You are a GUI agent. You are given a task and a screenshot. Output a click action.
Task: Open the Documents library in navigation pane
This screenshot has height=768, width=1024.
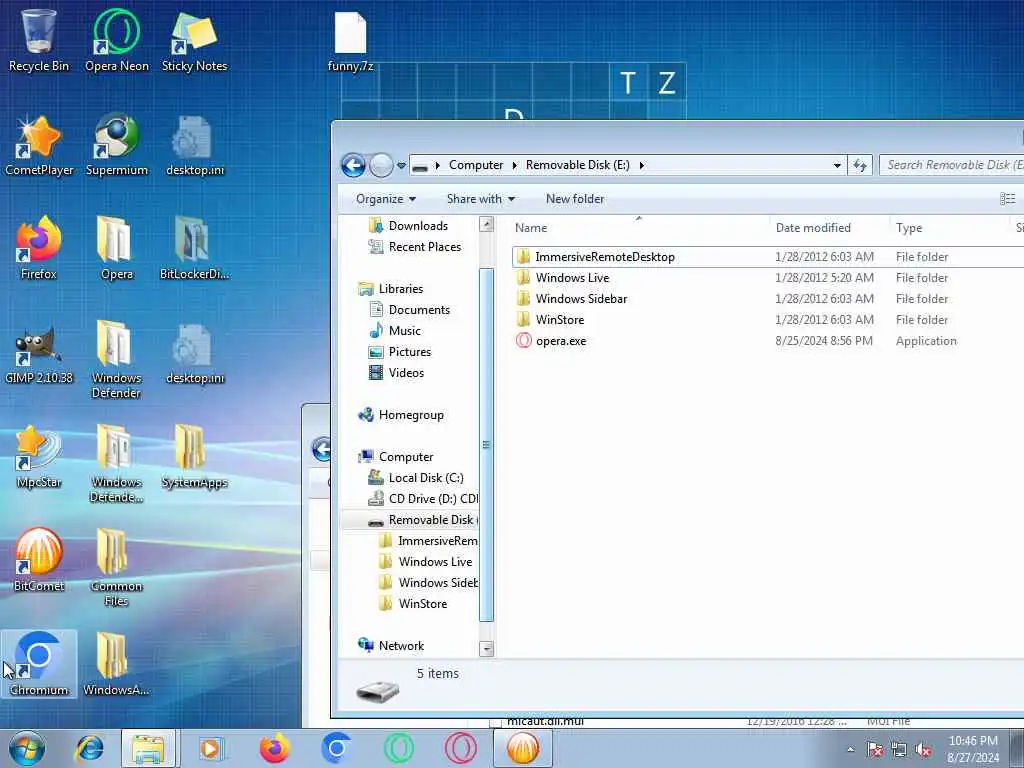click(419, 310)
